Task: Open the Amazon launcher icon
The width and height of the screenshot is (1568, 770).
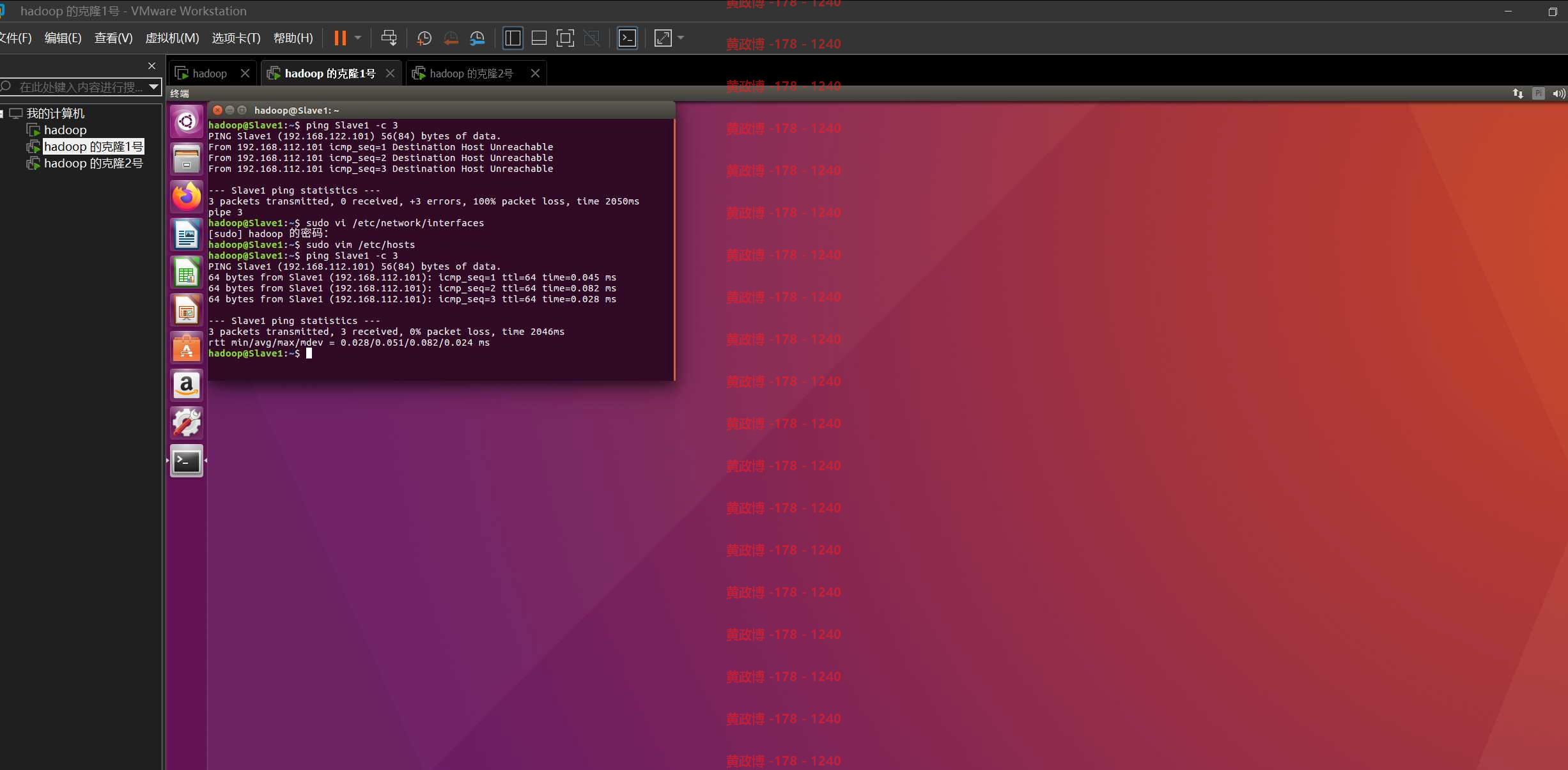Action: click(x=187, y=385)
